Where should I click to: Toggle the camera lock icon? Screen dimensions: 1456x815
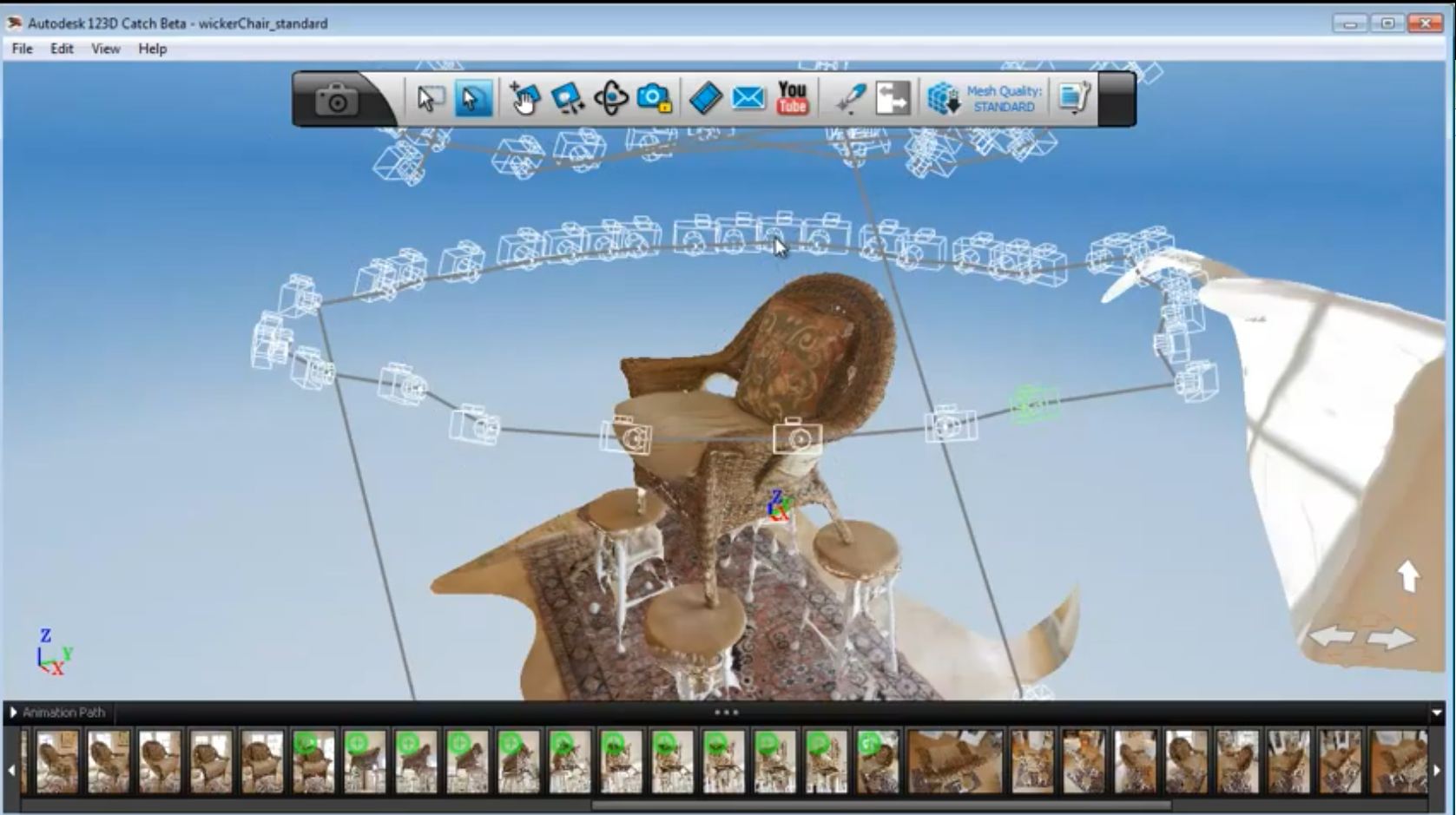pos(654,99)
